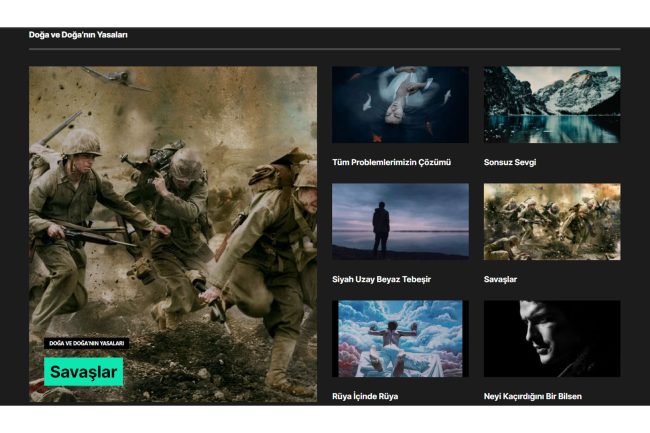Open the Tüm Problemlerimizin Çözümü article title
650x433 pixels.
tap(391, 162)
